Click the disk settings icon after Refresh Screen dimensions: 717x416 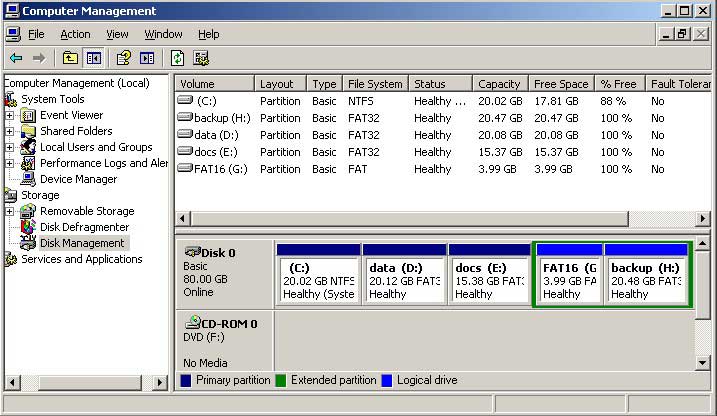click(x=201, y=58)
